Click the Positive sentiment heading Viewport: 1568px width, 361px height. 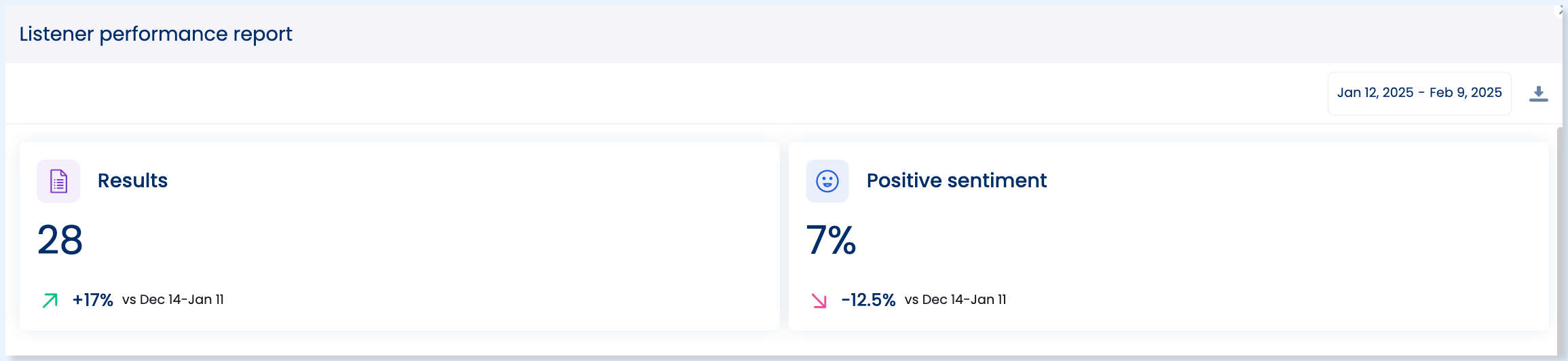pyautogui.click(x=956, y=180)
